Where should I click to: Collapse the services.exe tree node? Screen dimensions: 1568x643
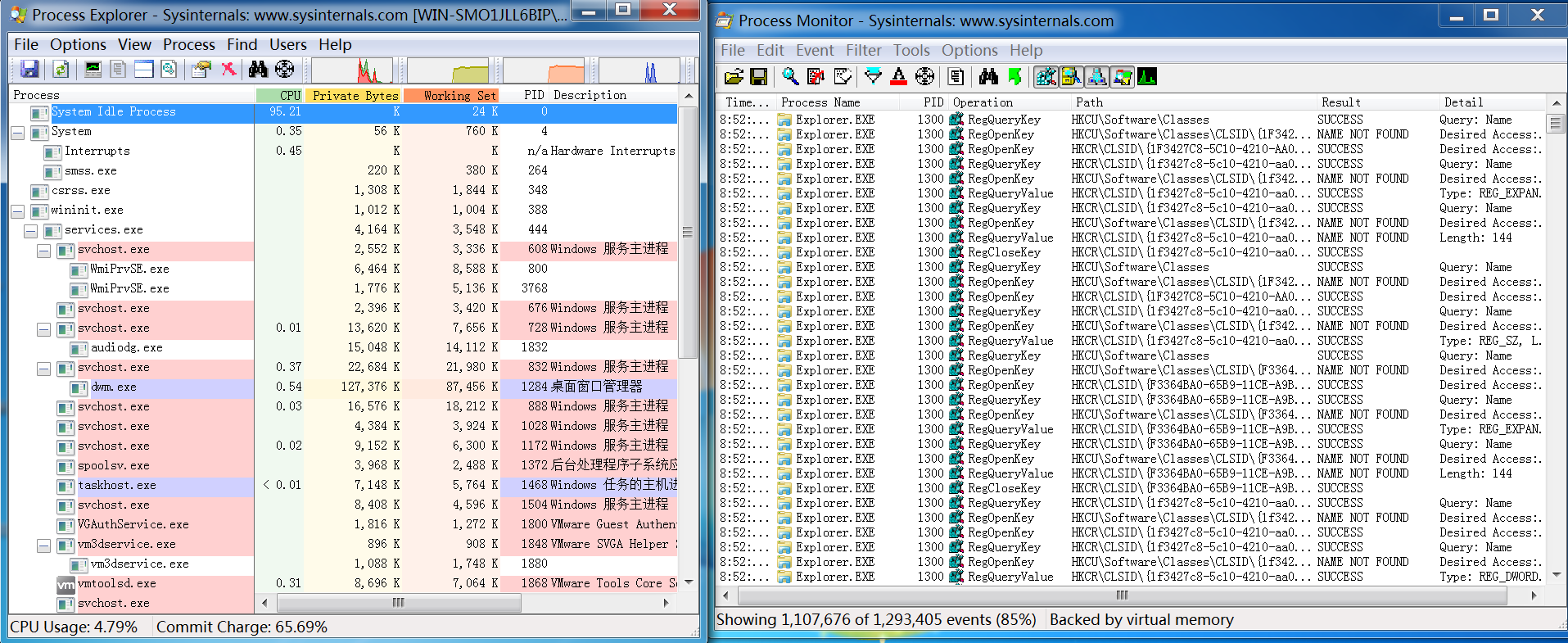coord(30,231)
